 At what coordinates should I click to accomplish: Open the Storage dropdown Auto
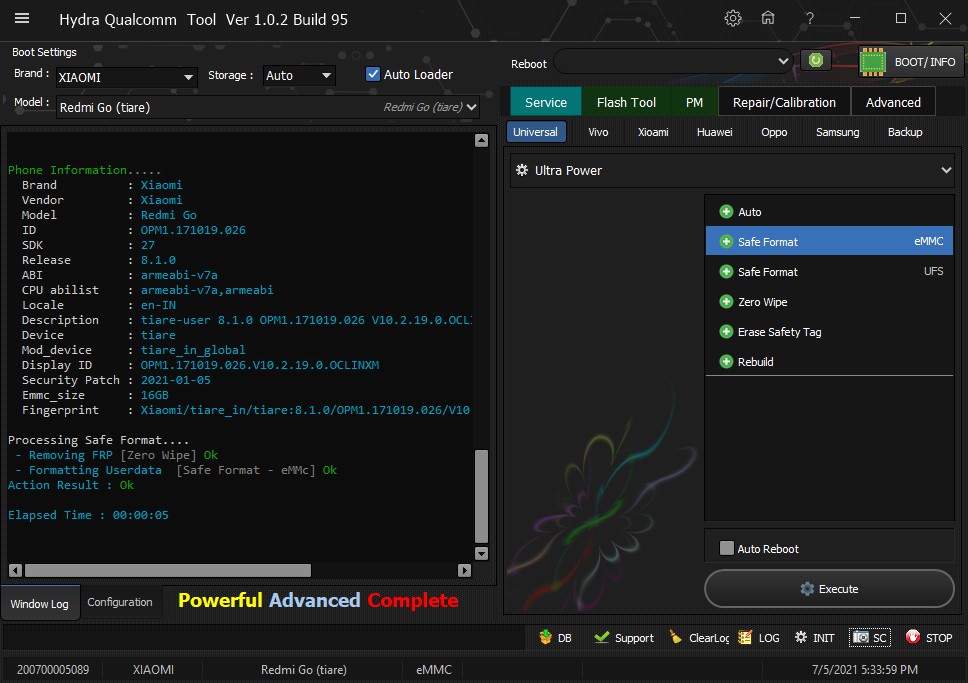299,75
